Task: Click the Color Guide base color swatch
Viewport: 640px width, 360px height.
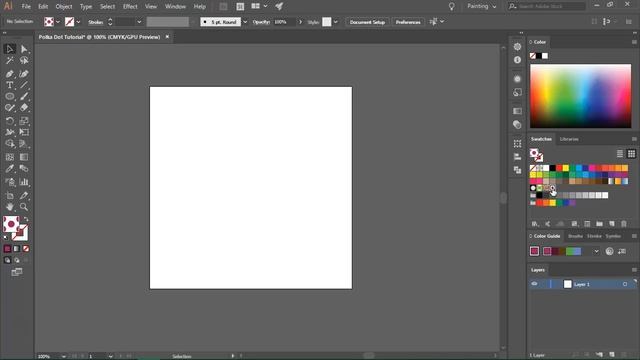Action: [x=534, y=251]
